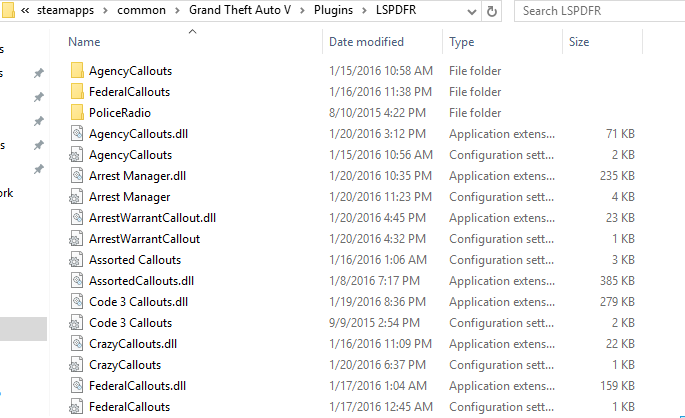
Task: Click the ArrestWarrantCallout.dll file icon
Action: (x=77, y=218)
